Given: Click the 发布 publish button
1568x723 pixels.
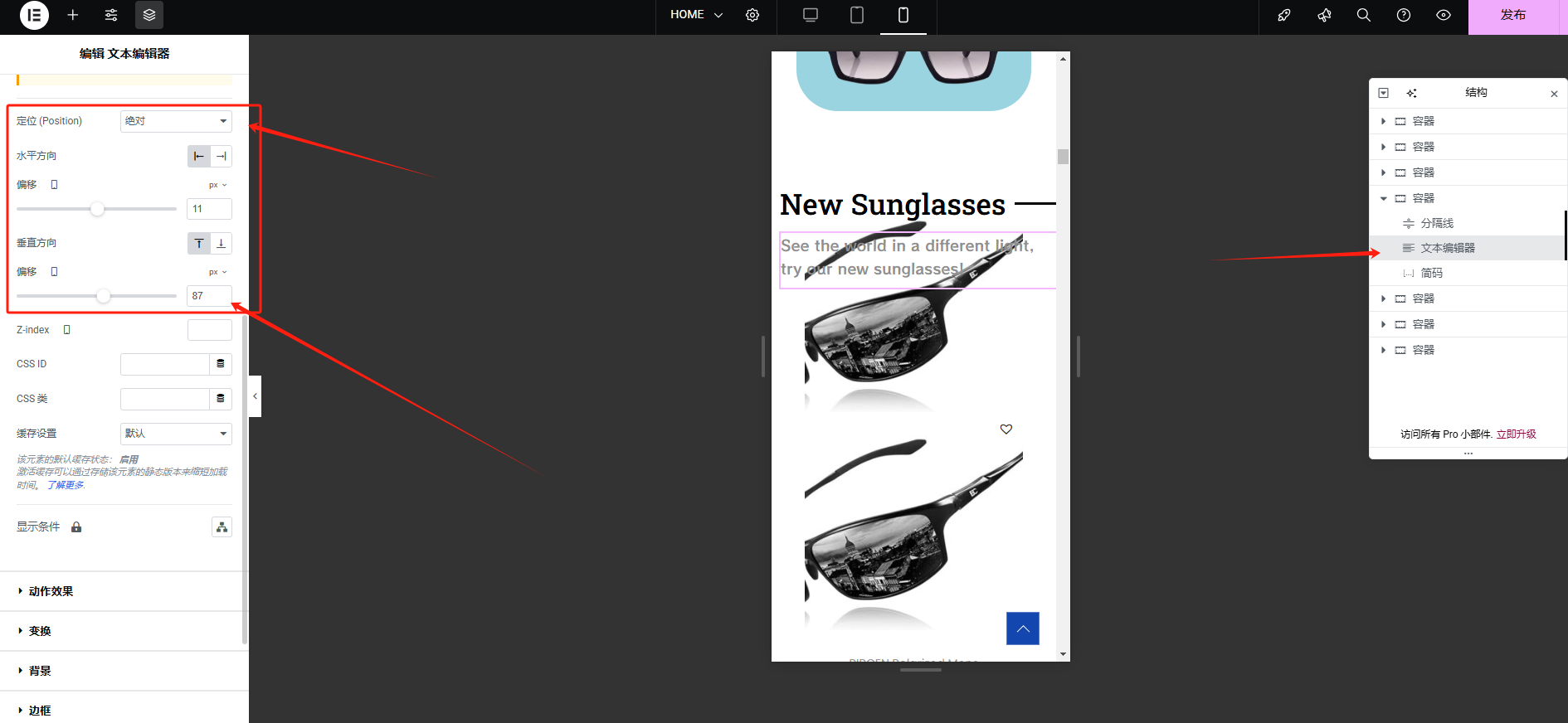Looking at the screenshot, I should [x=1513, y=15].
